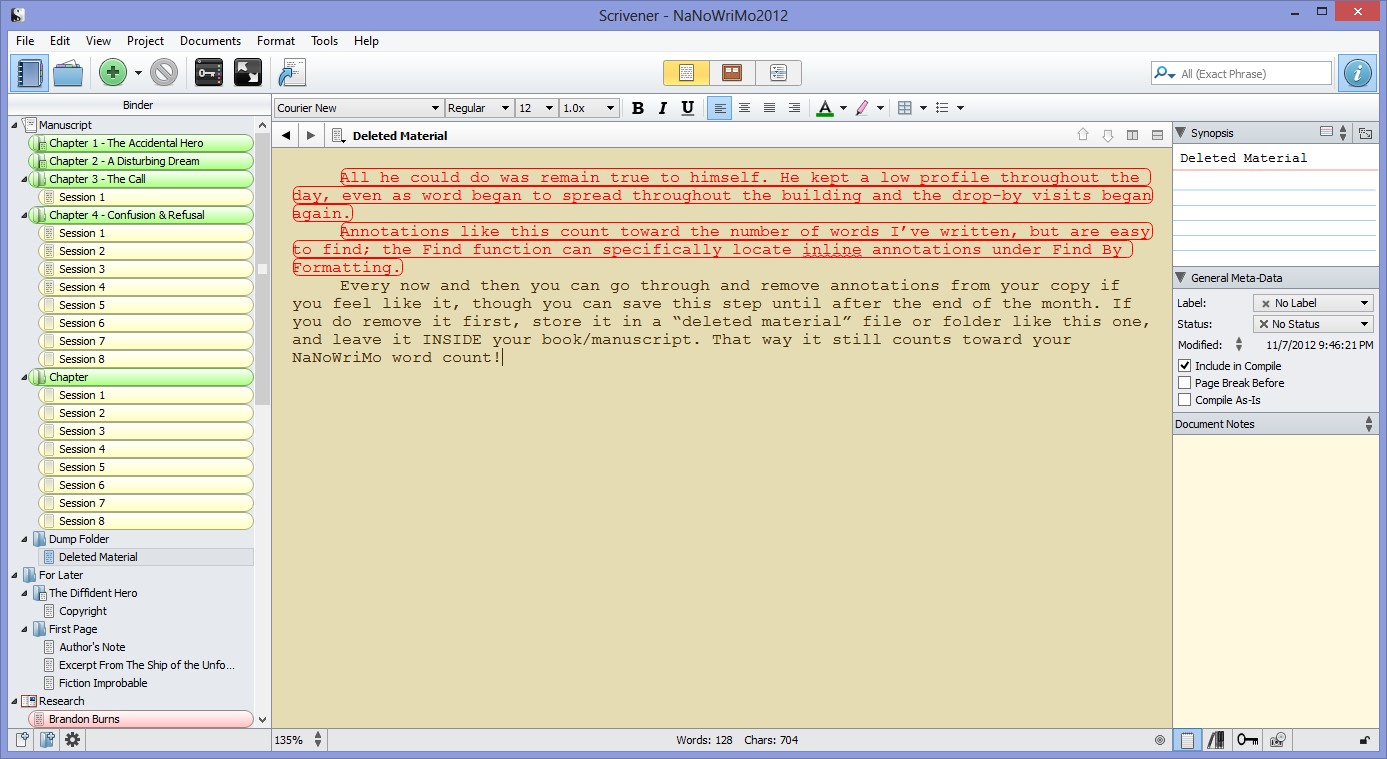Toggle Bold formatting
Screen dimensions: 1387x759
pos(638,108)
